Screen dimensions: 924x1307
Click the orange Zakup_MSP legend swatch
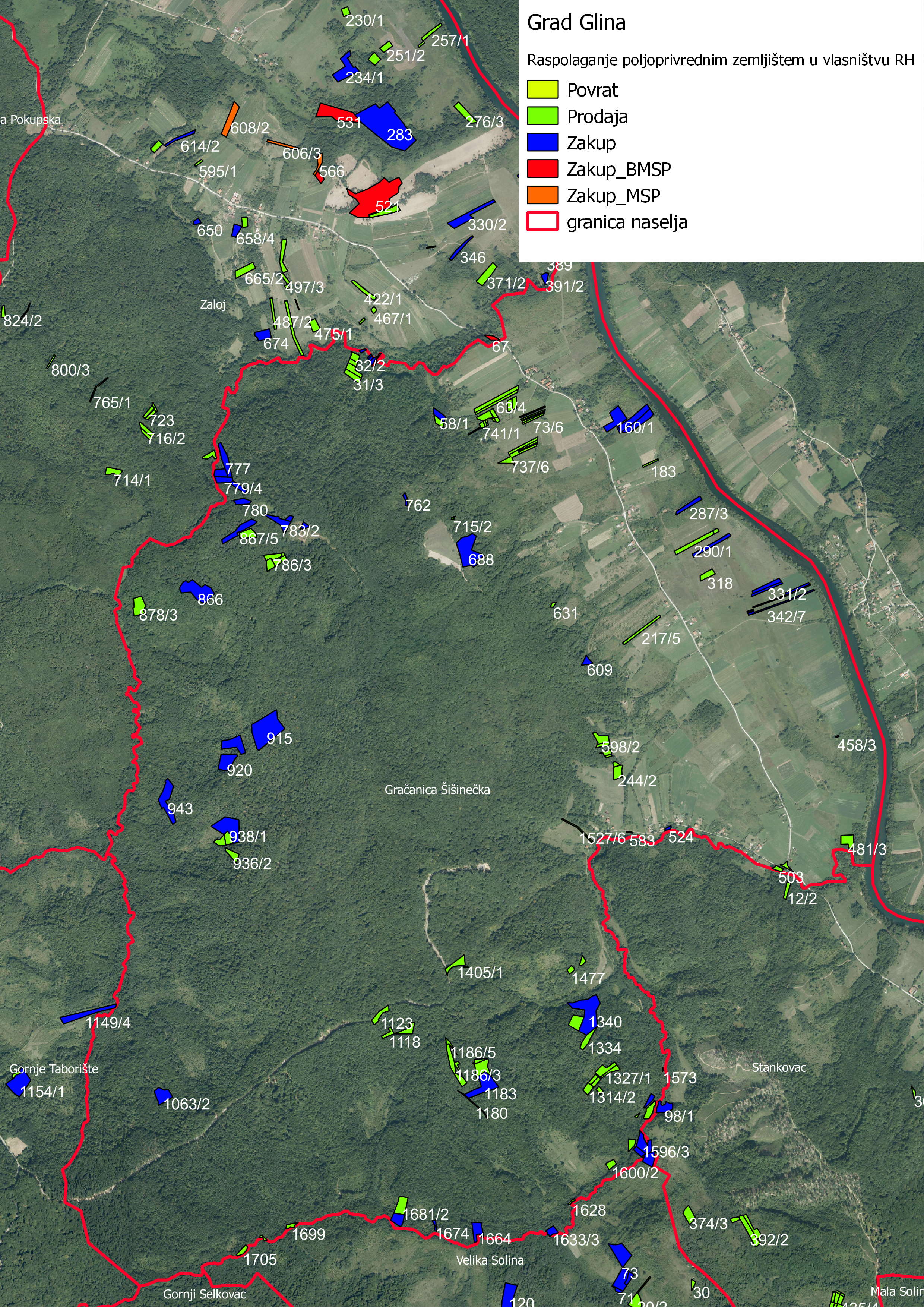542,195
